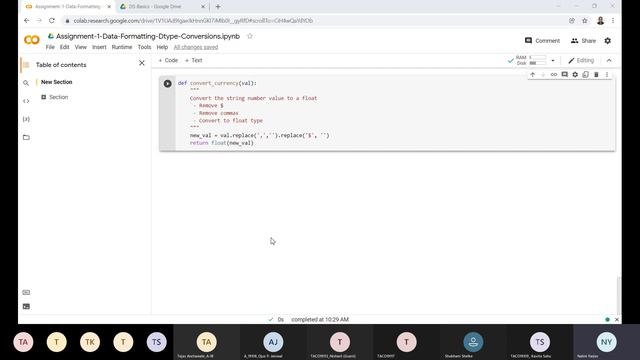Collapse the header chevron toggle
This screenshot has width=640, height=360.
click(609, 60)
